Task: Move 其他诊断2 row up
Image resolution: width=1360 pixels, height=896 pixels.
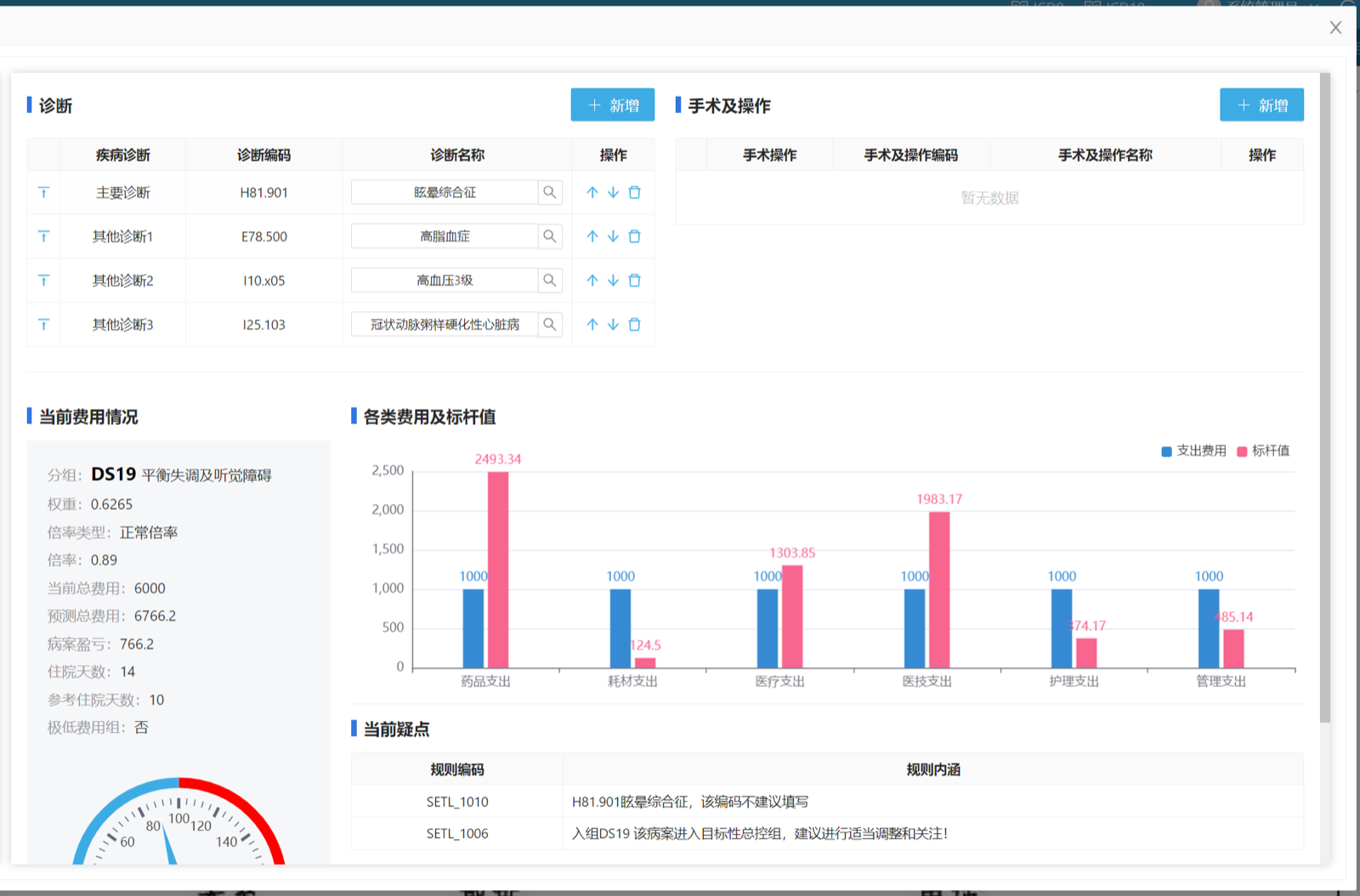Action: [592, 281]
